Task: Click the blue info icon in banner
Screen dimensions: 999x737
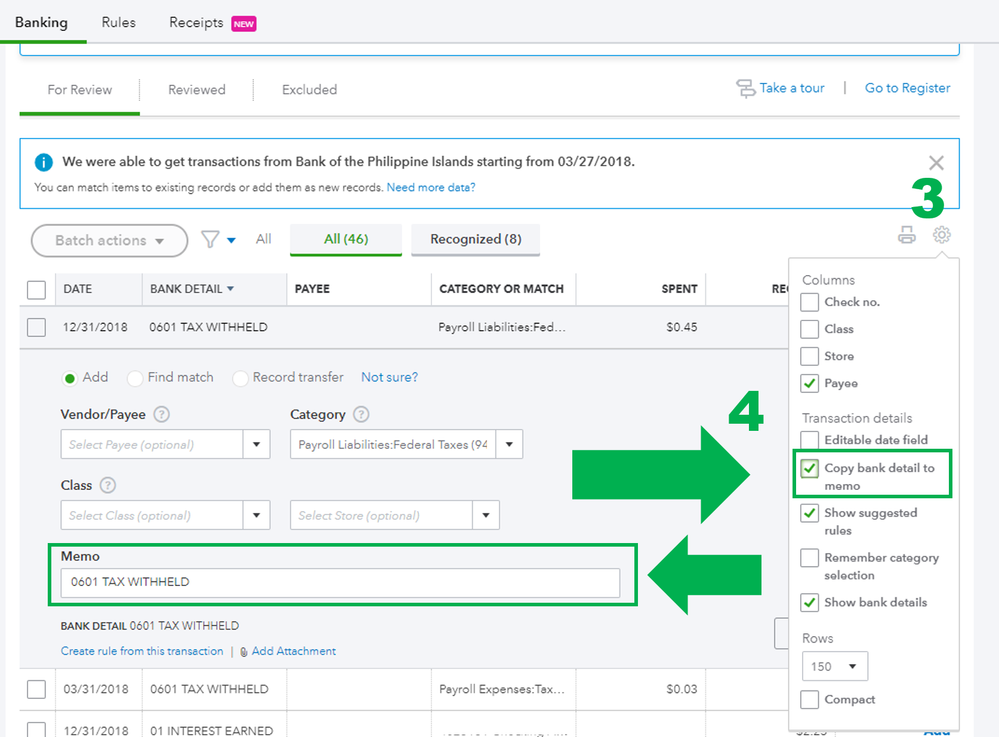Action: (x=43, y=162)
